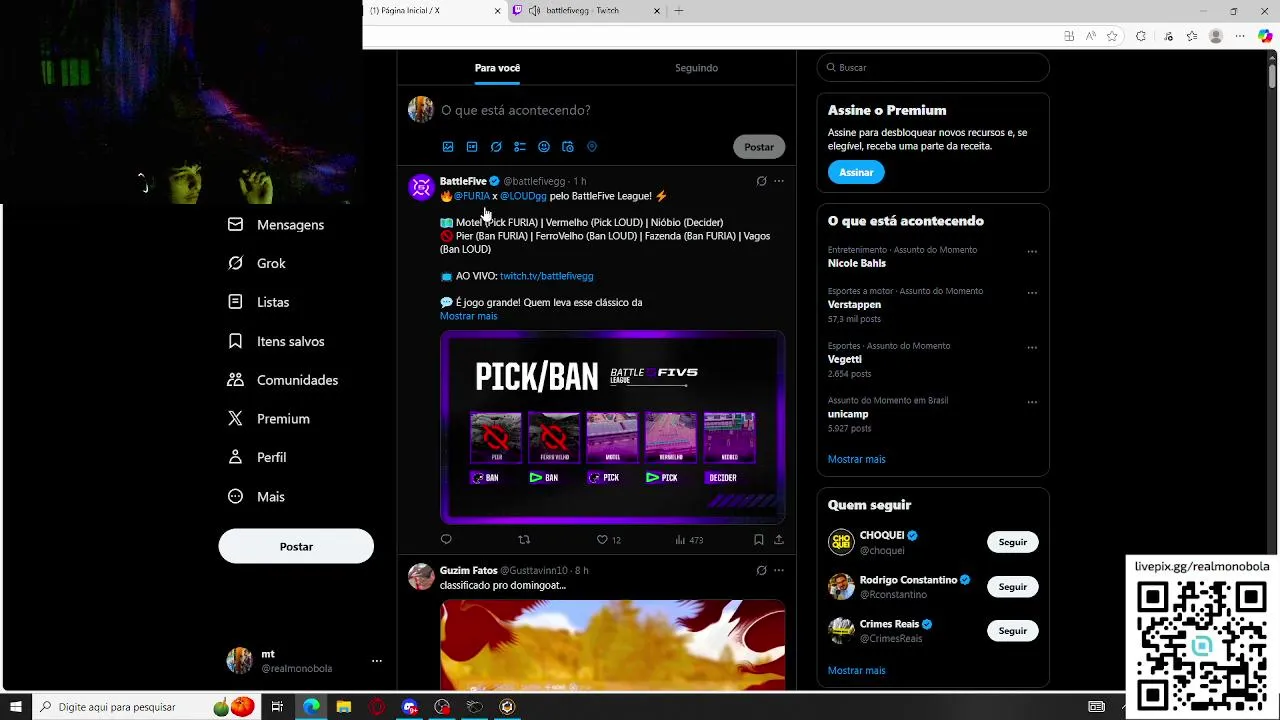This screenshot has width=1280, height=720.
Task: Open options for Vegetti trend
Action: 1032,348
